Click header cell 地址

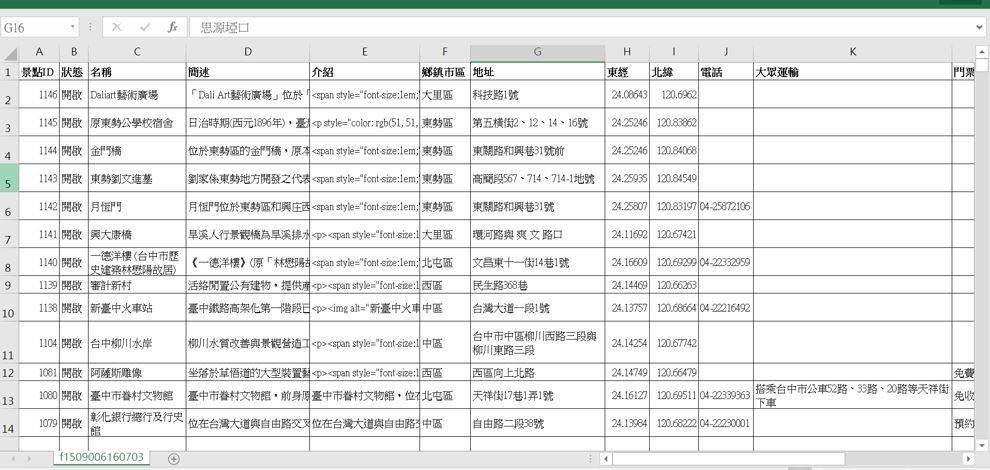tap(537, 72)
